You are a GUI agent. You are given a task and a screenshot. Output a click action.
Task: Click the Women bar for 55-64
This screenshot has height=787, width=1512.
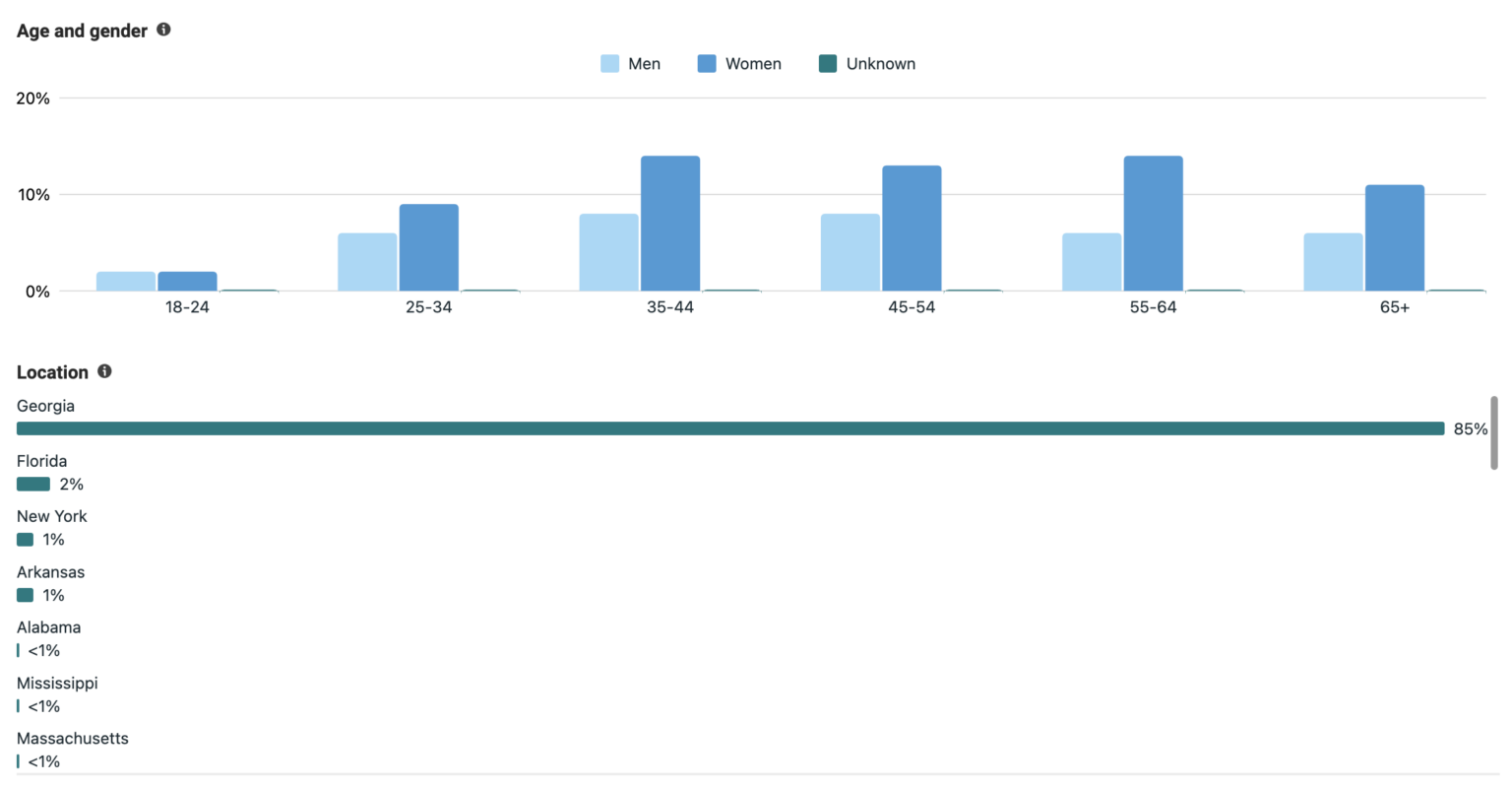coord(1155,222)
